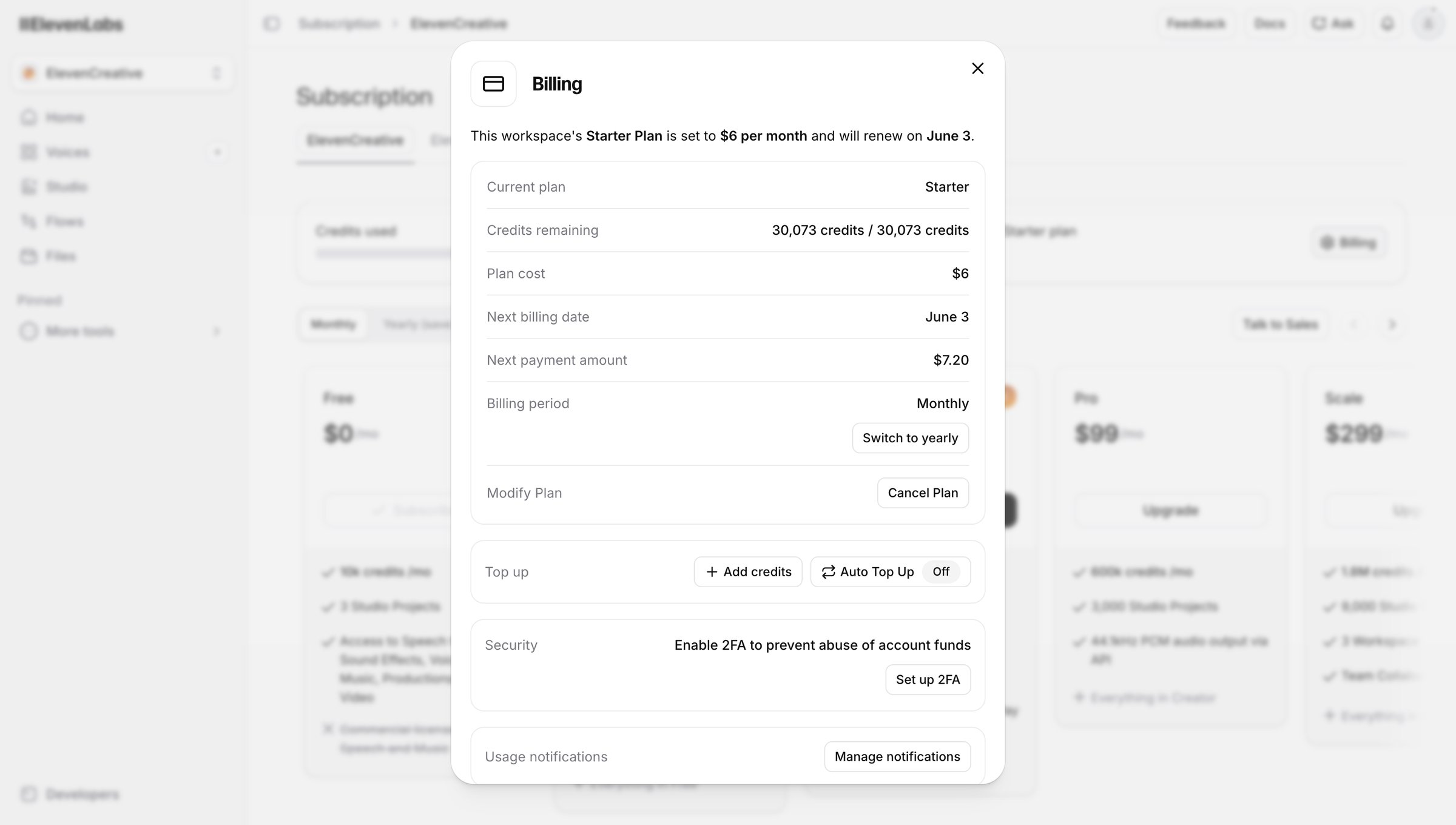Click the 'Starter' current plan value
Image resolution: width=1456 pixels, height=825 pixels.
947,187
